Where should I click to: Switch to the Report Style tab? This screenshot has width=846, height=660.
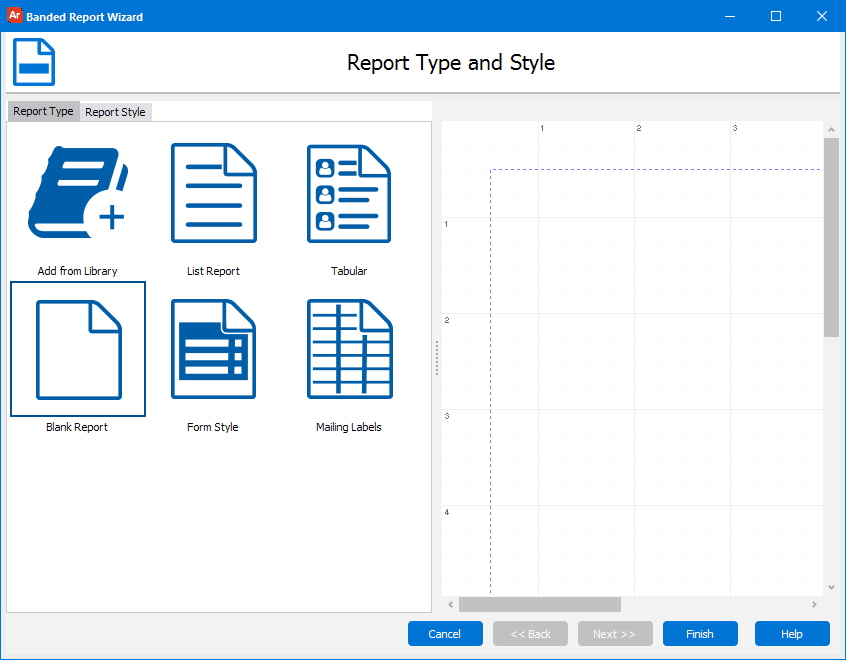click(x=114, y=111)
